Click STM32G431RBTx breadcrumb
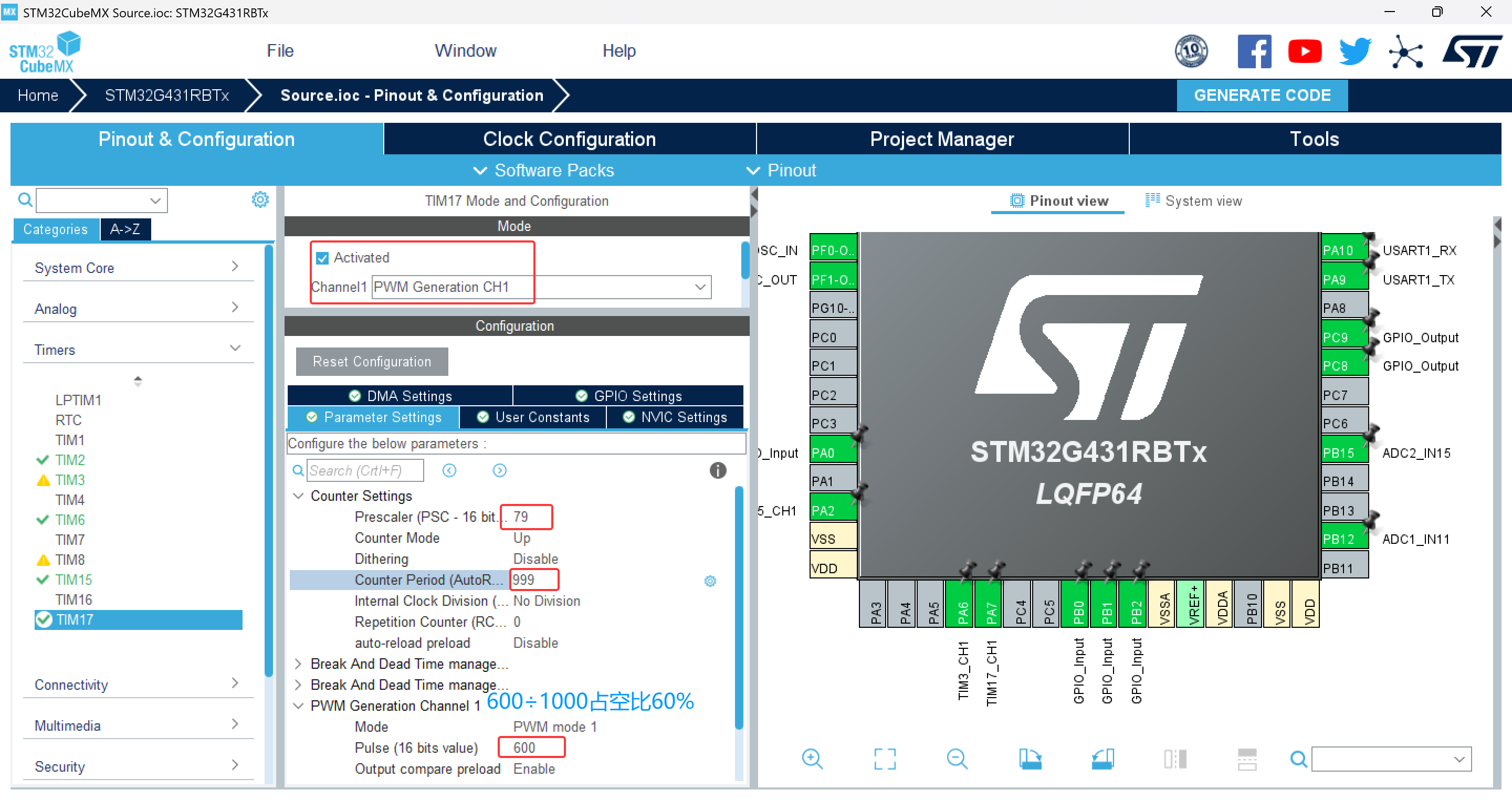This screenshot has height=800, width=1512. click(167, 95)
